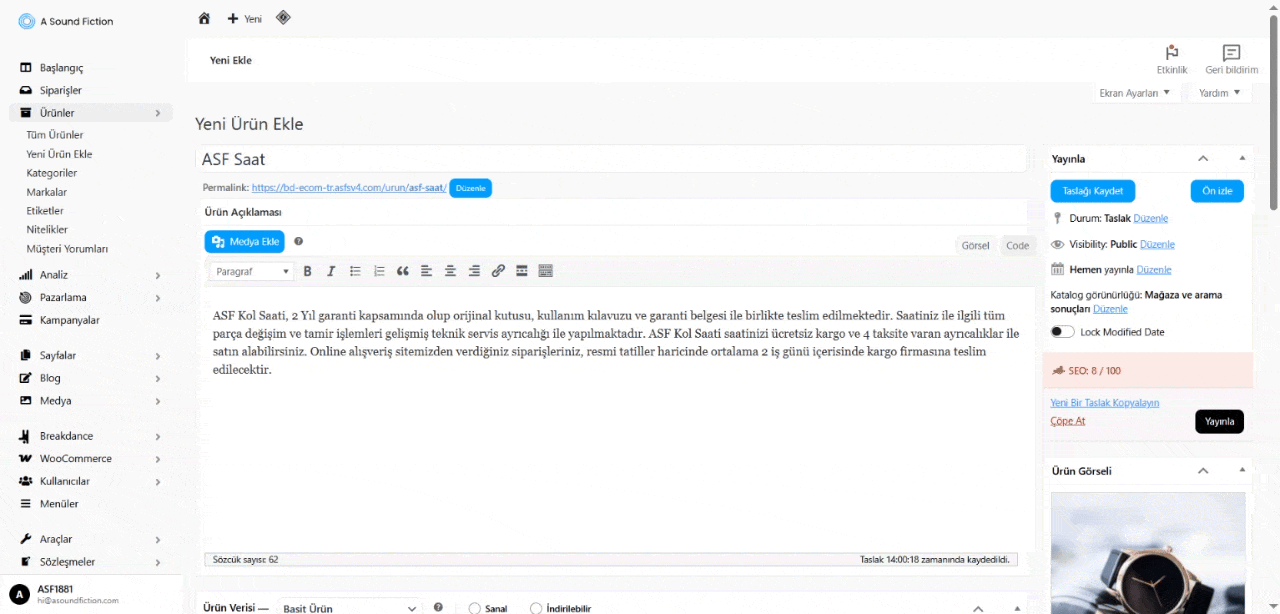This screenshot has width=1280, height=614.
Task: Go to the home icon in top bar
Action: (x=204, y=18)
